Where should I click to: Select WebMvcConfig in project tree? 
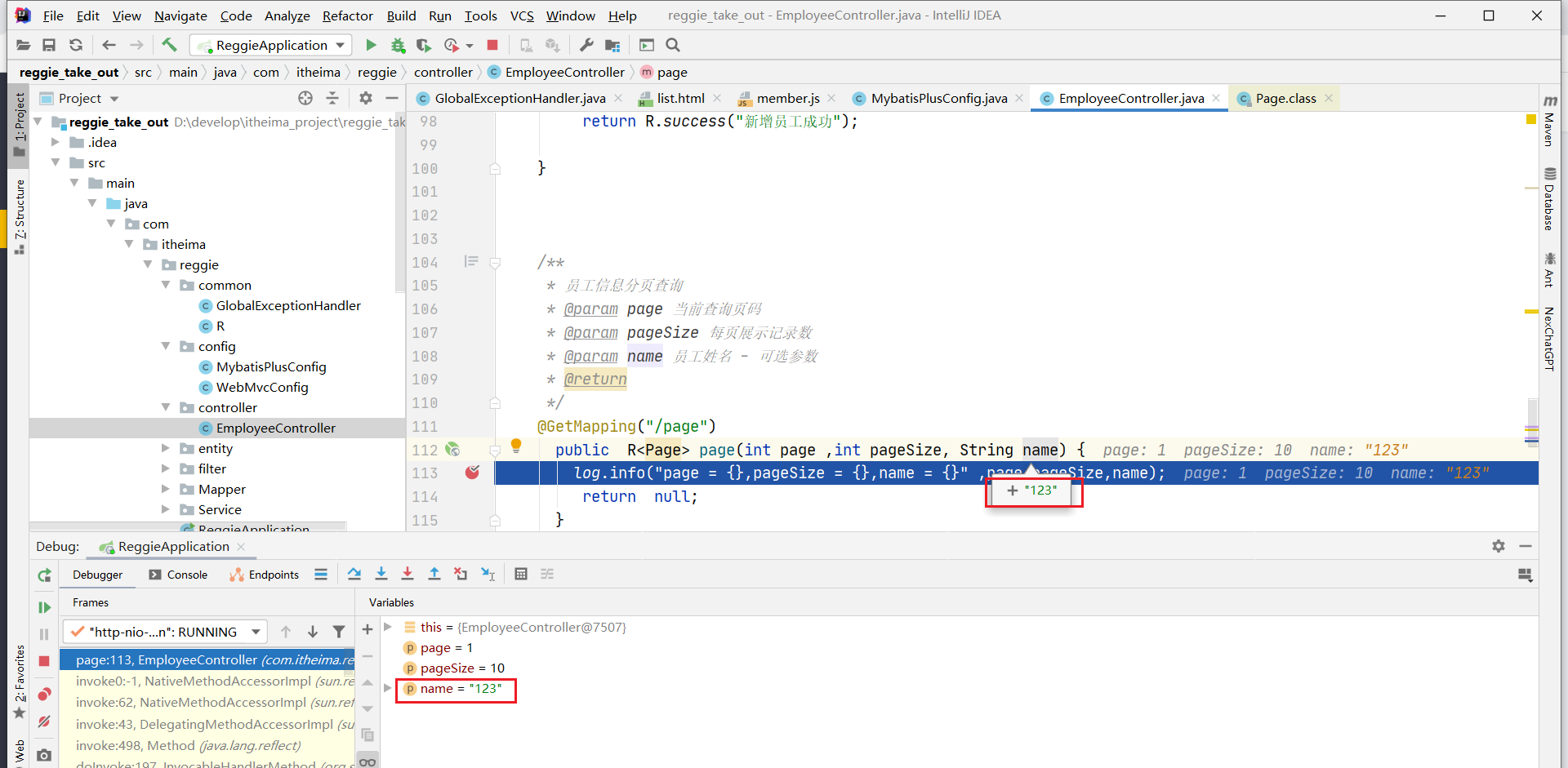point(262,387)
